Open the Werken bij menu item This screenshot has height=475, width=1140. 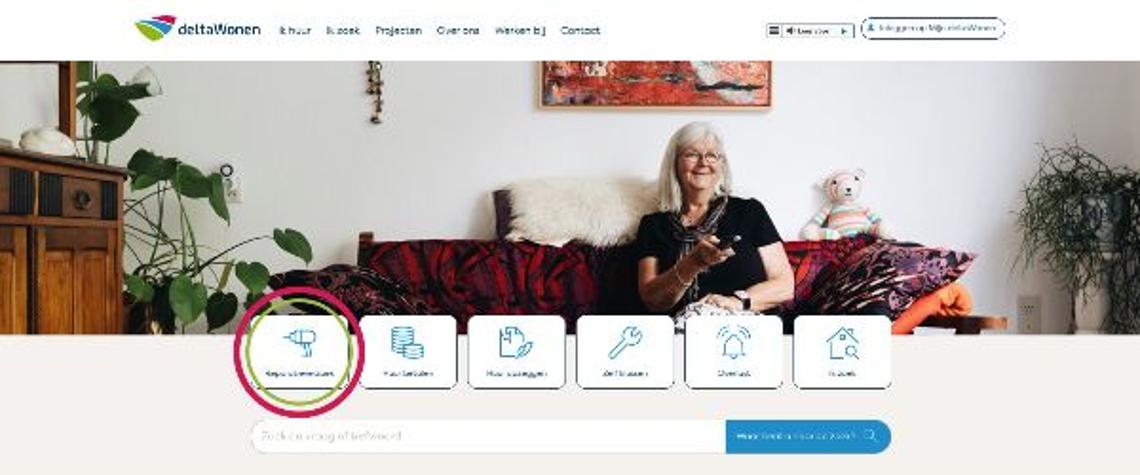(520, 31)
